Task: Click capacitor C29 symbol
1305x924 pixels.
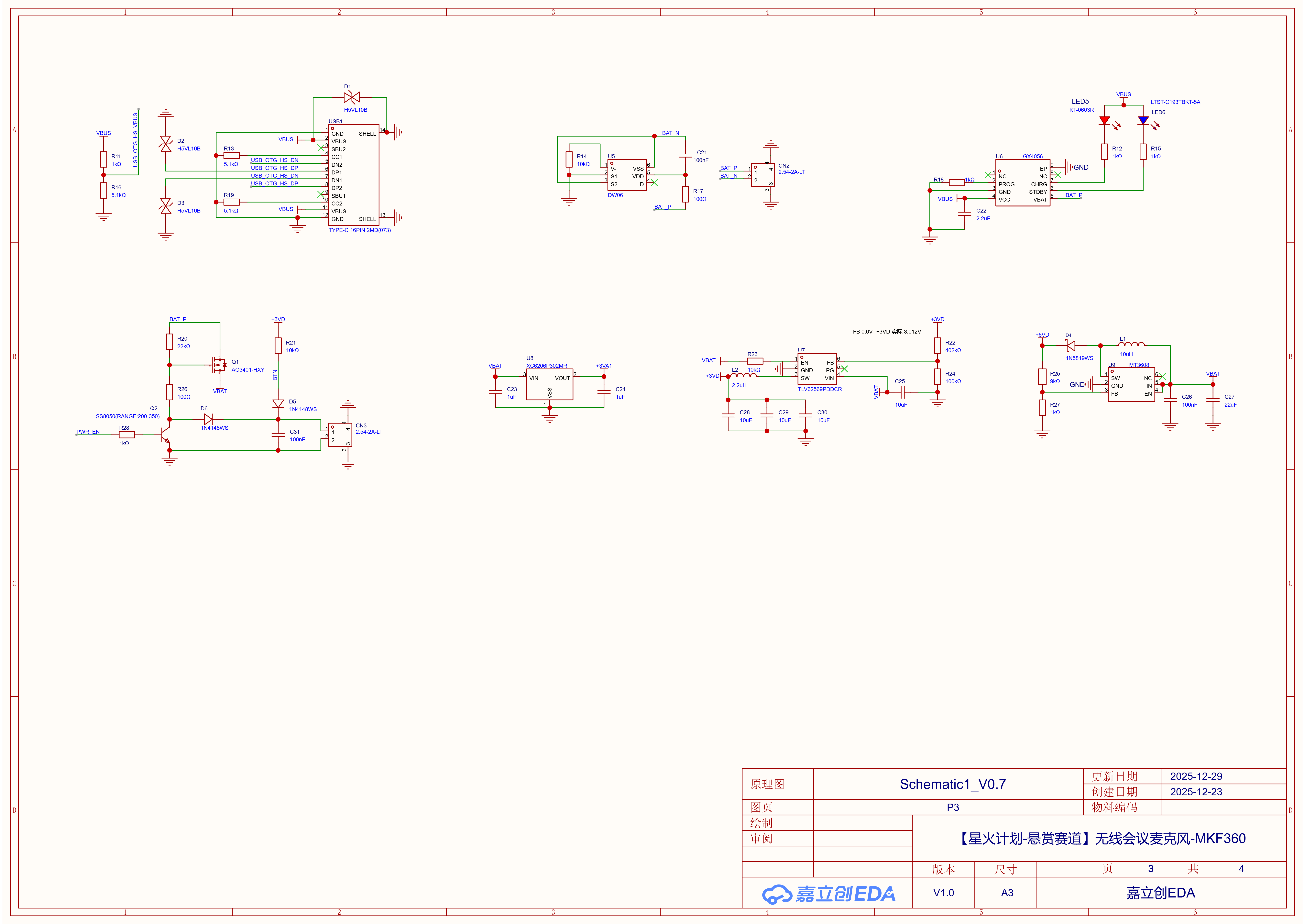Action: [767, 415]
